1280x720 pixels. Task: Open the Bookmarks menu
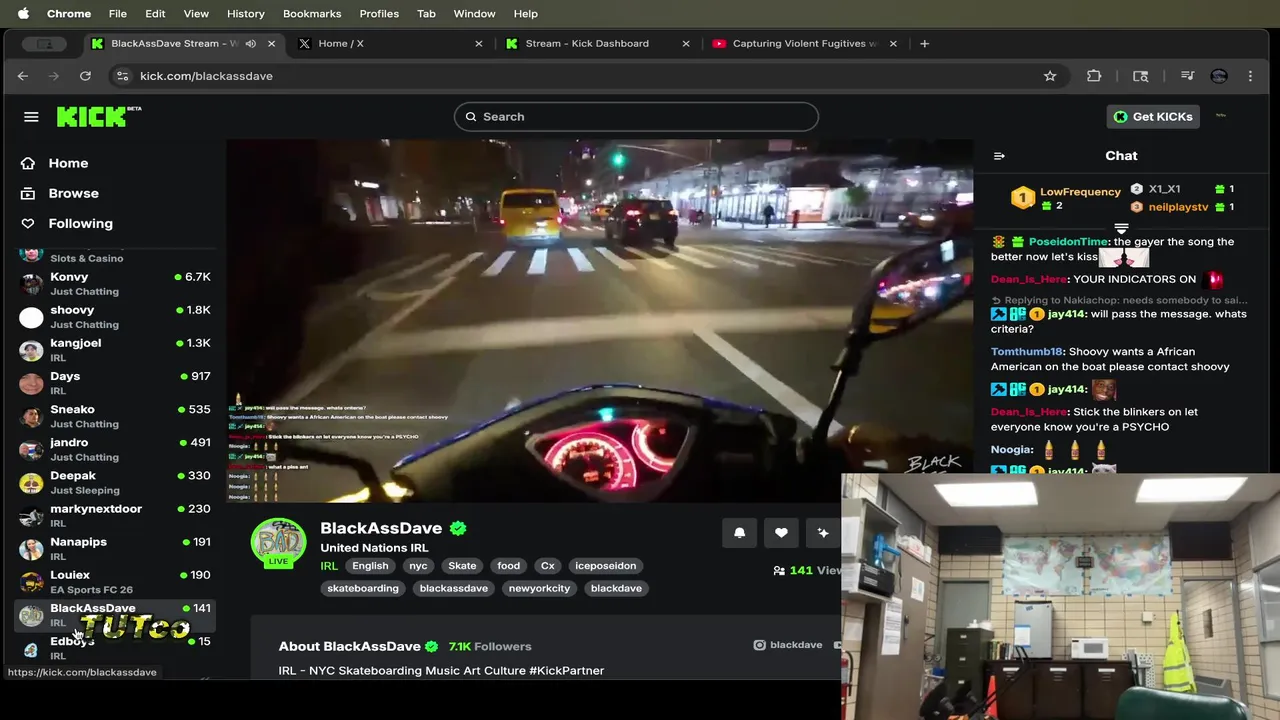click(312, 14)
